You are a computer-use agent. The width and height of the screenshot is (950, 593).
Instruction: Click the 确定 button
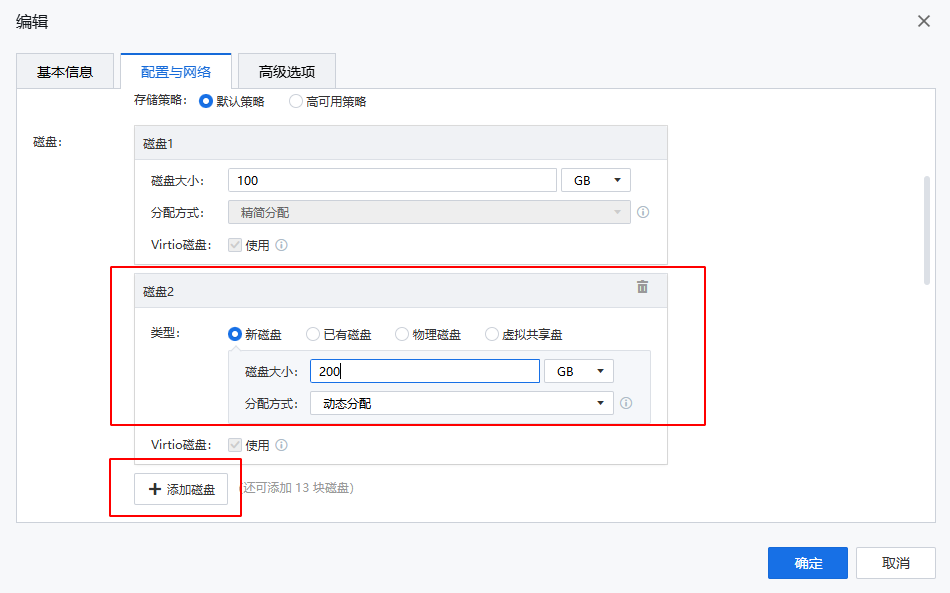click(x=807, y=563)
